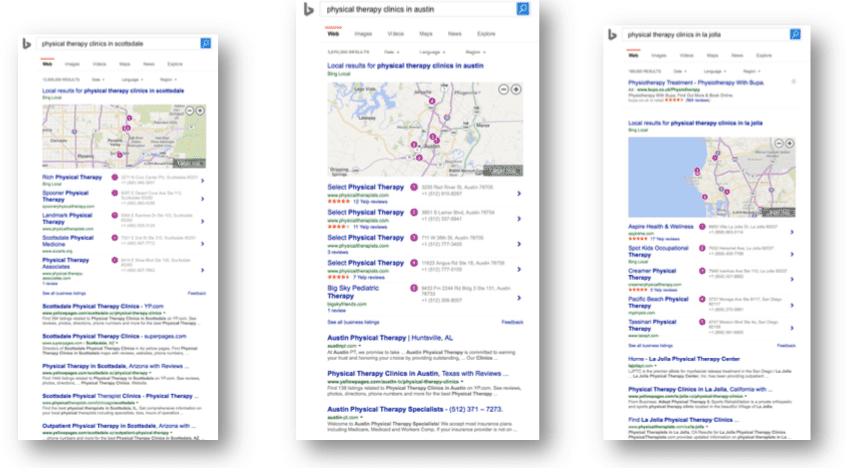The width and height of the screenshot is (846, 468).
Task: Zoom in on the La Jolla map
Action: pos(789,143)
